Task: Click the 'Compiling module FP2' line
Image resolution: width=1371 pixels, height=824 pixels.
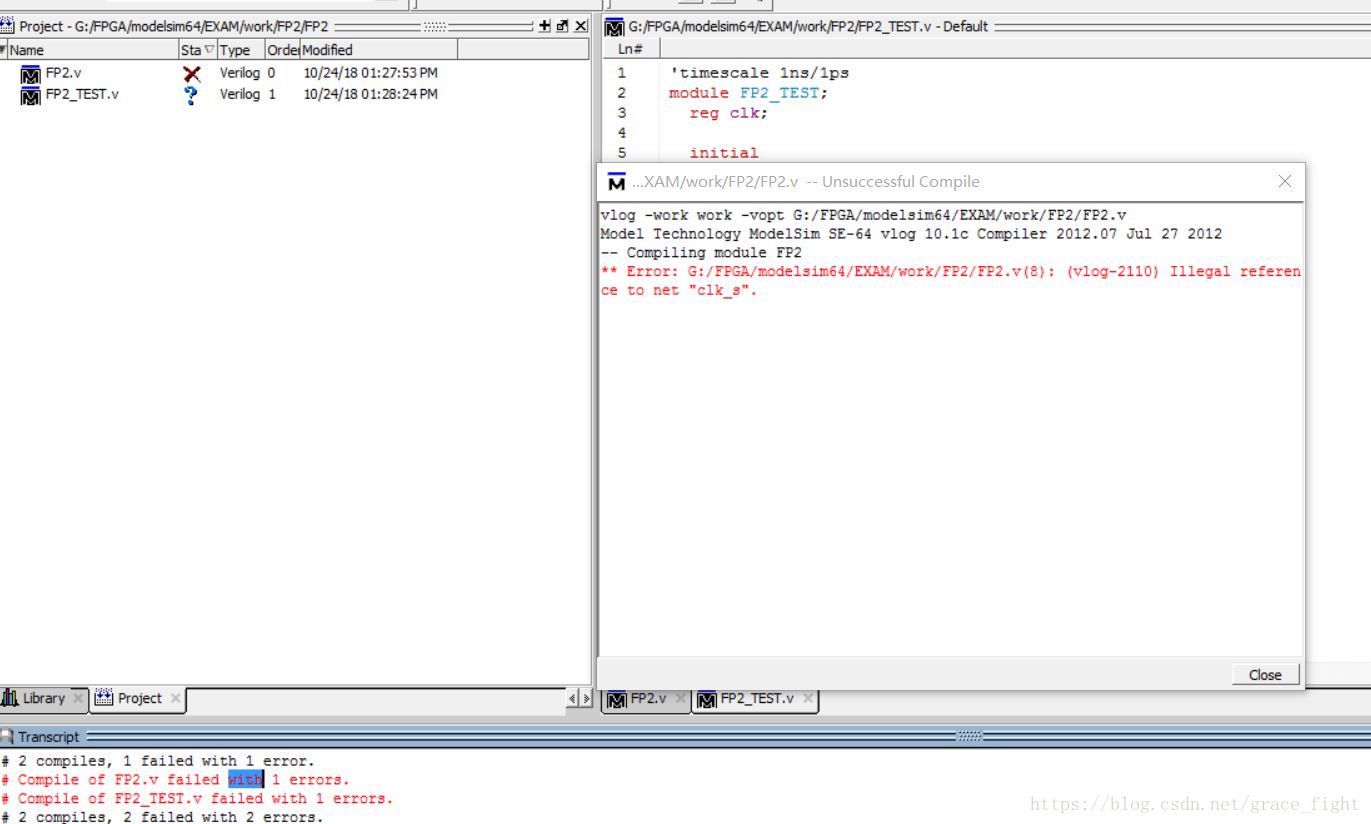Action: pyautogui.click(x=700, y=253)
